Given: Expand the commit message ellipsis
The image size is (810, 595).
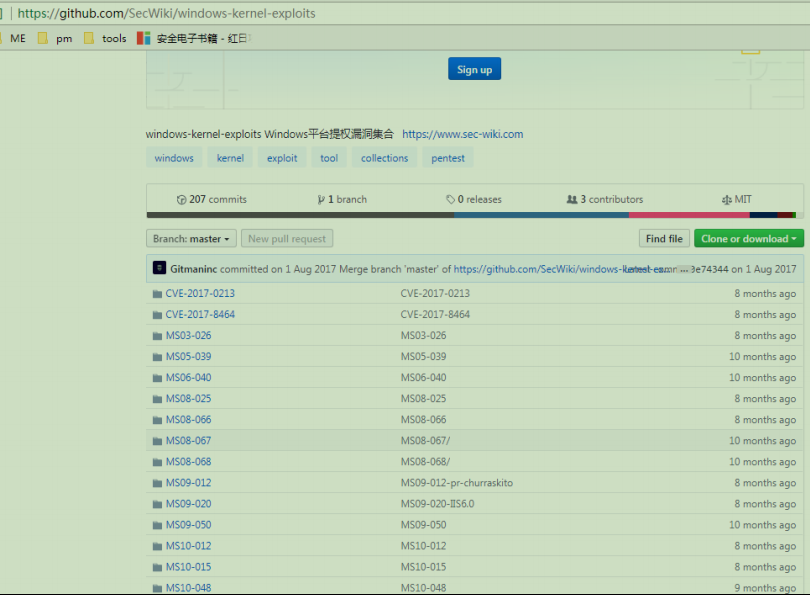Looking at the screenshot, I should pos(683,270).
